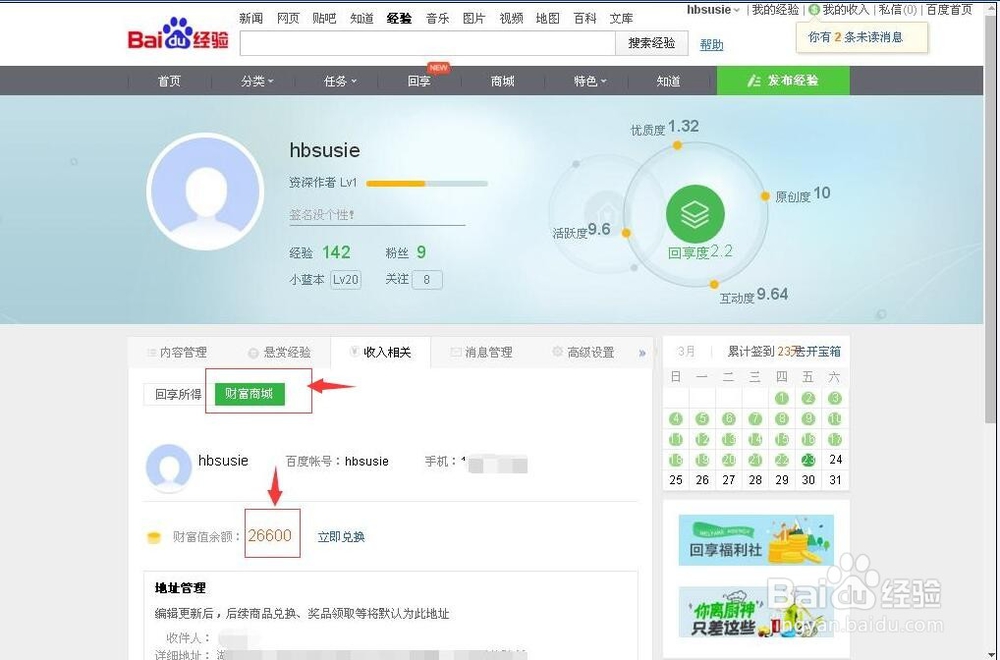This screenshot has width=1000, height=660.
Task: Click the pen icon on 发布经验 button
Action: [x=757, y=80]
